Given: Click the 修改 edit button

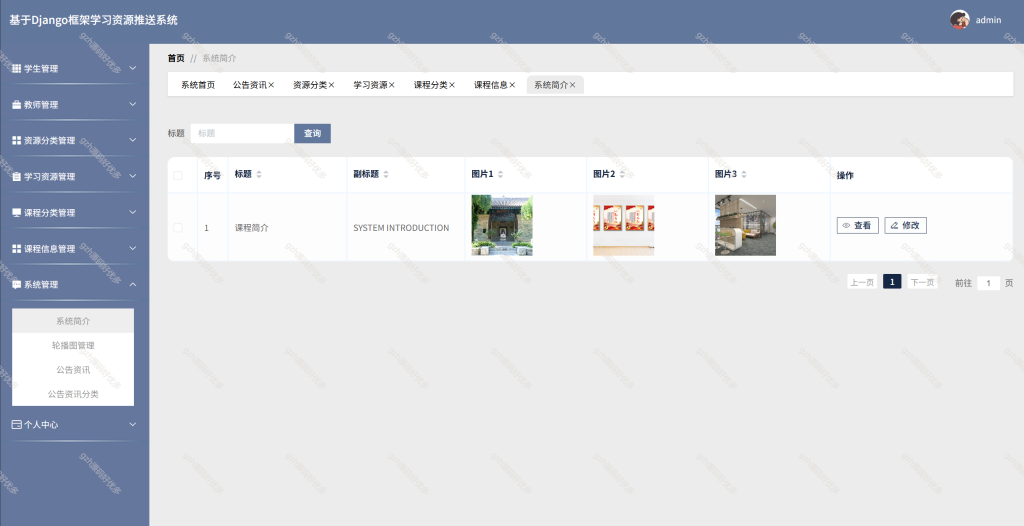Looking at the screenshot, I should [905, 225].
